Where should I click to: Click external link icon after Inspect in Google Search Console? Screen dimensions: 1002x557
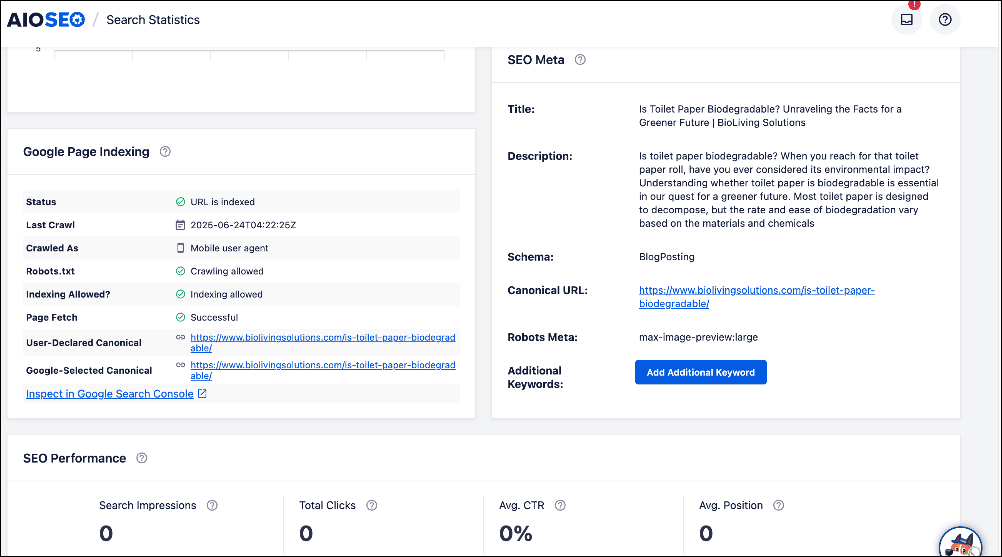(202, 393)
